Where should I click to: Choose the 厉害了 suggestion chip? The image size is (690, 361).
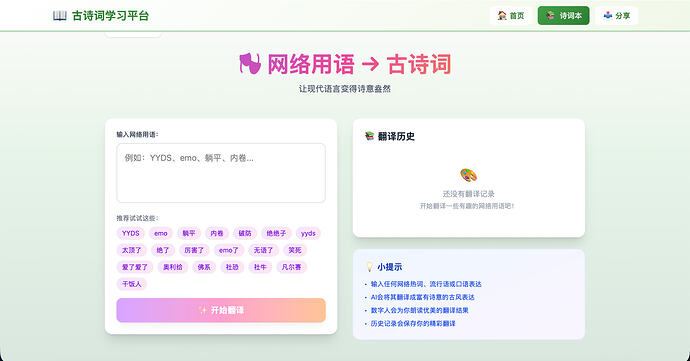pyautogui.click(x=194, y=250)
